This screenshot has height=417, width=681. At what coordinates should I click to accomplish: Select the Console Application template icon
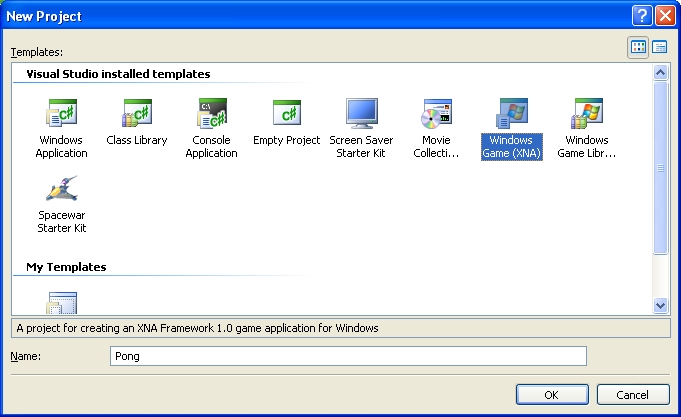click(x=212, y=113)
